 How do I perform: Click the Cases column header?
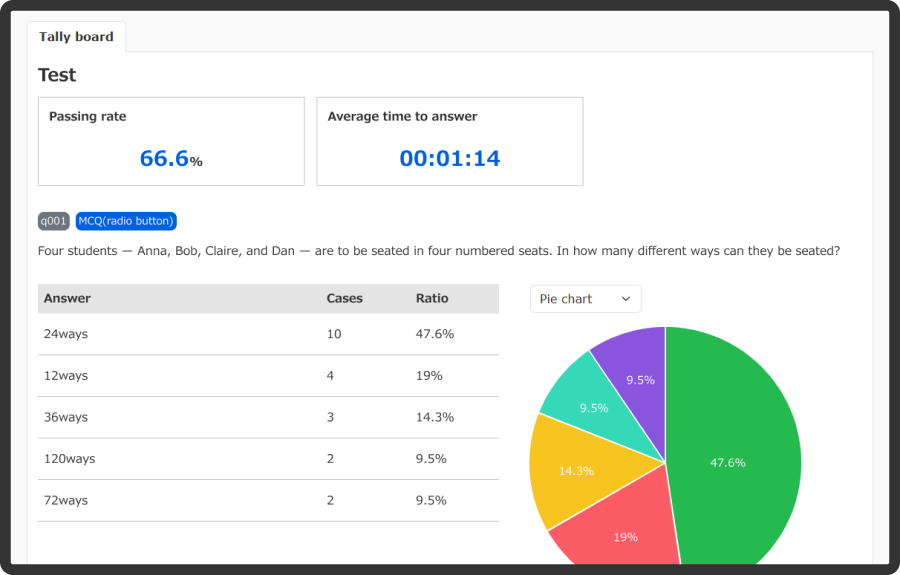(344, 298)
